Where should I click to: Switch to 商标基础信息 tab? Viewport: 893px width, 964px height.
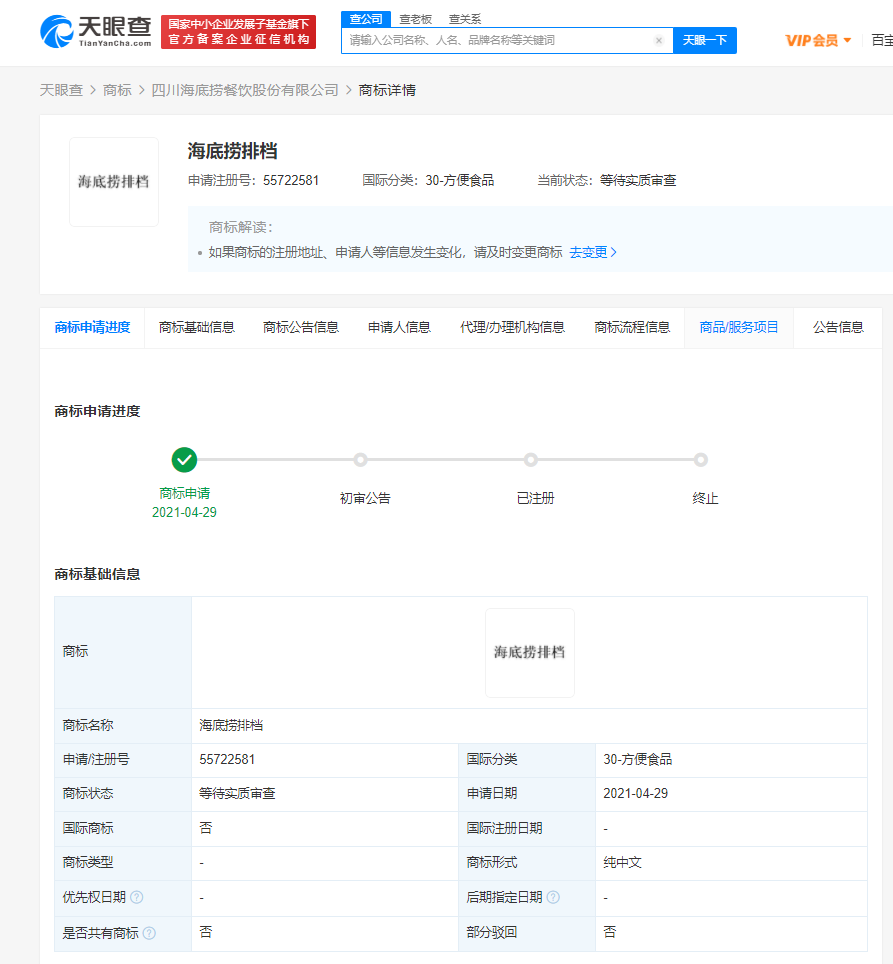pyautogui.click(x=197, y=328)
